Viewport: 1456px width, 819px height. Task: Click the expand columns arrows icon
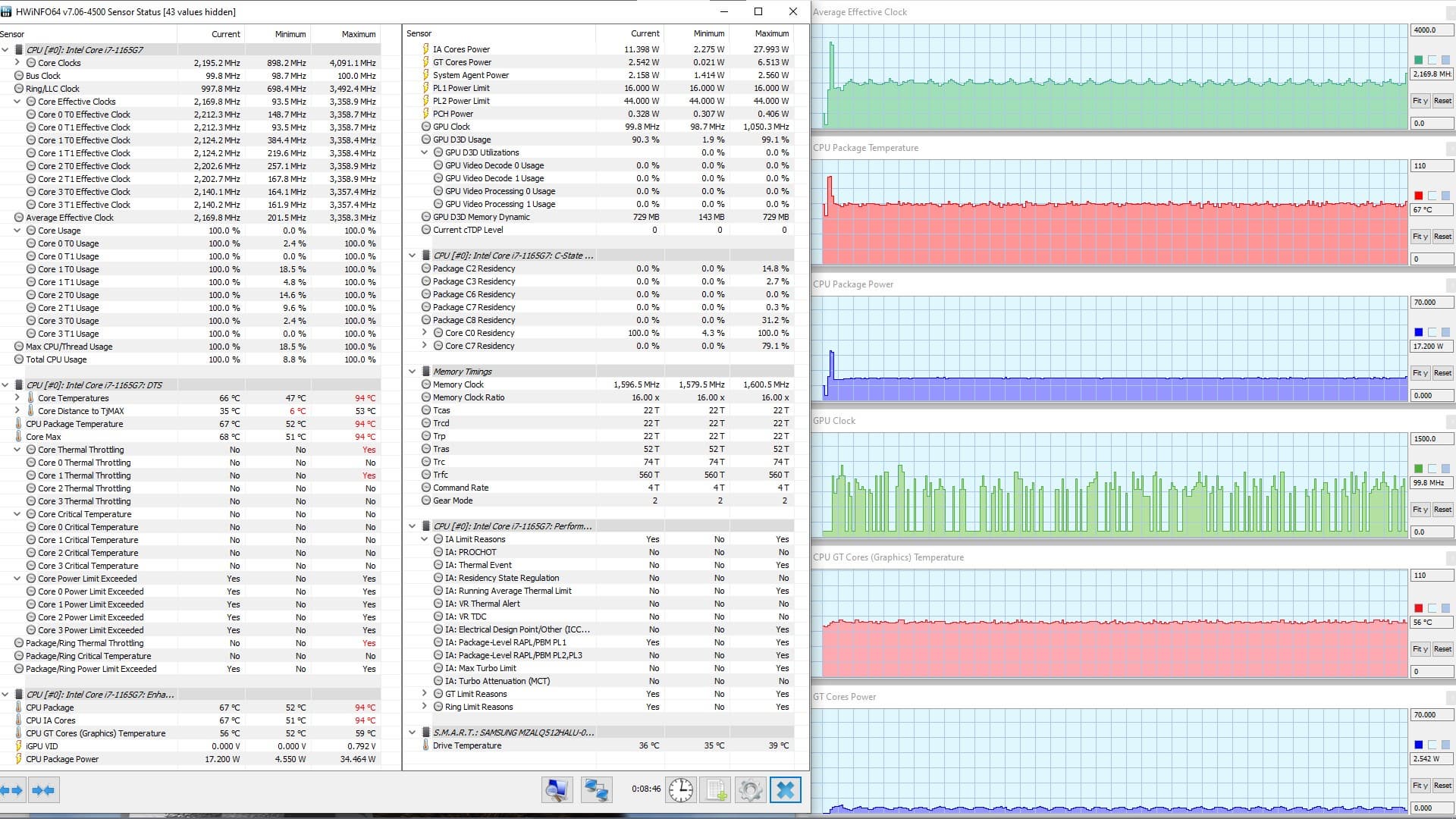coord(12,790)
